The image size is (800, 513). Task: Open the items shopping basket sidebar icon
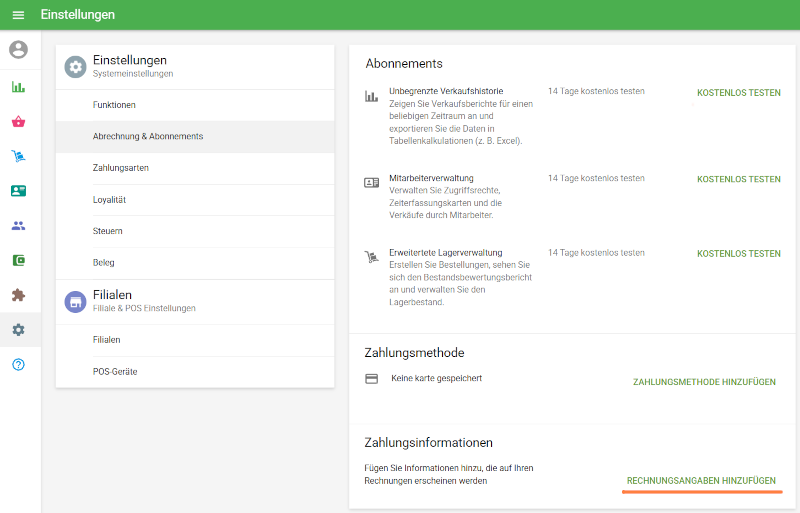18,121
